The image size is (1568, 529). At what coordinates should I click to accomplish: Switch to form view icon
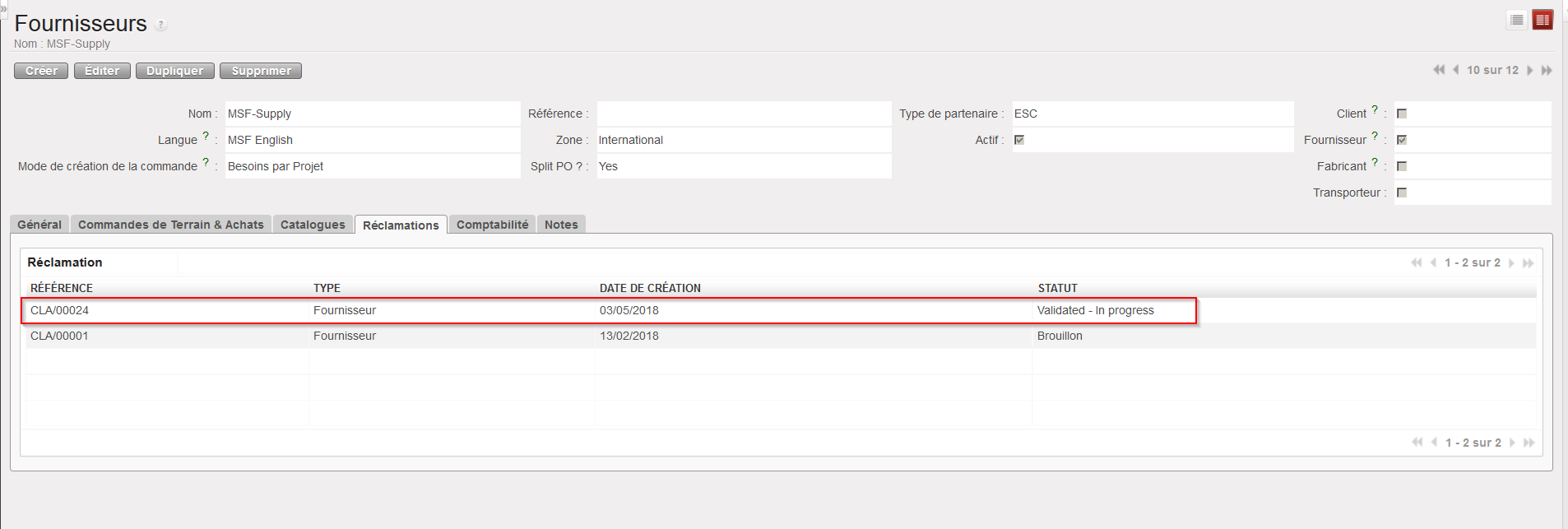(x=1542, y=20)
